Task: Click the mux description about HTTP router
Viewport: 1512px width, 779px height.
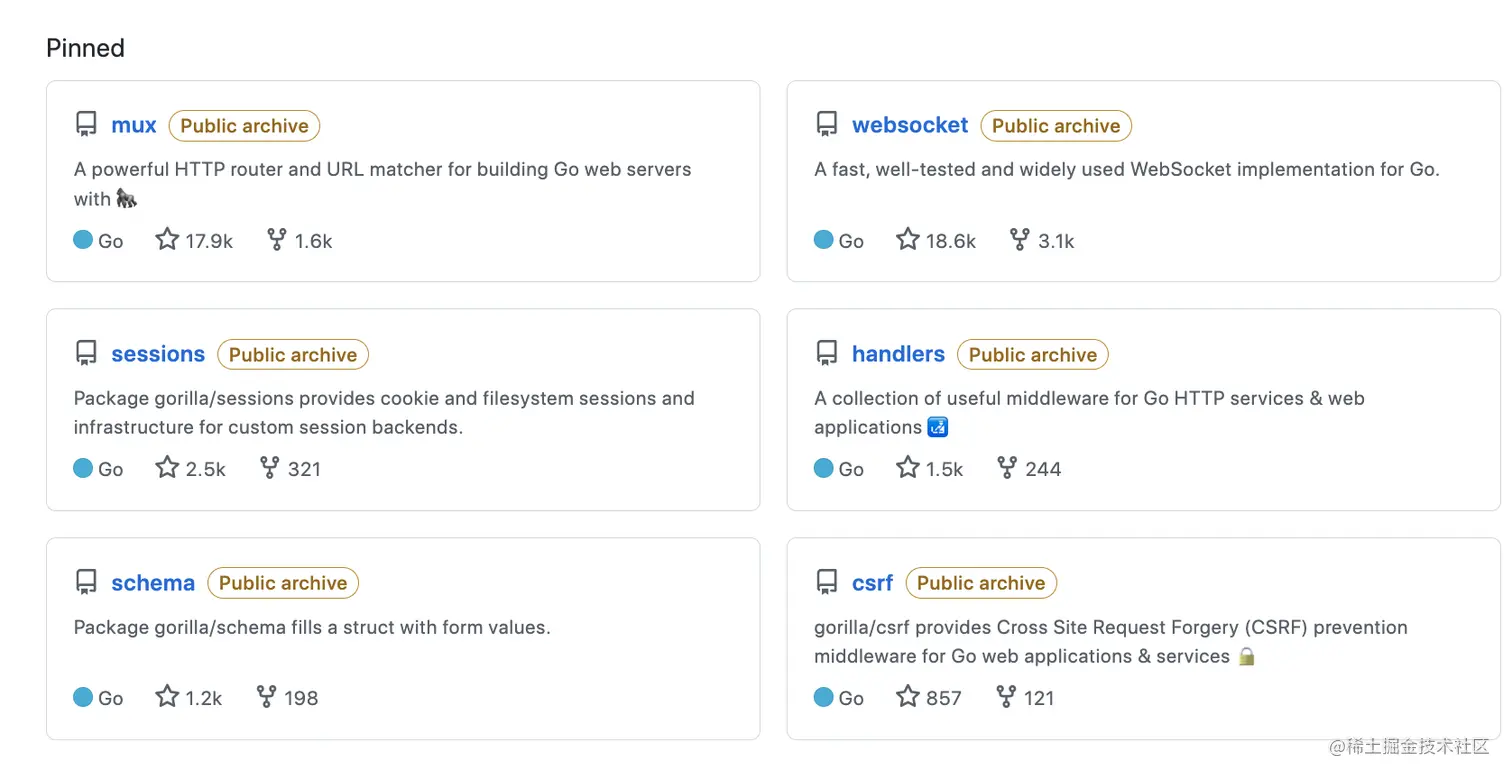Action: tap(383, 184)
